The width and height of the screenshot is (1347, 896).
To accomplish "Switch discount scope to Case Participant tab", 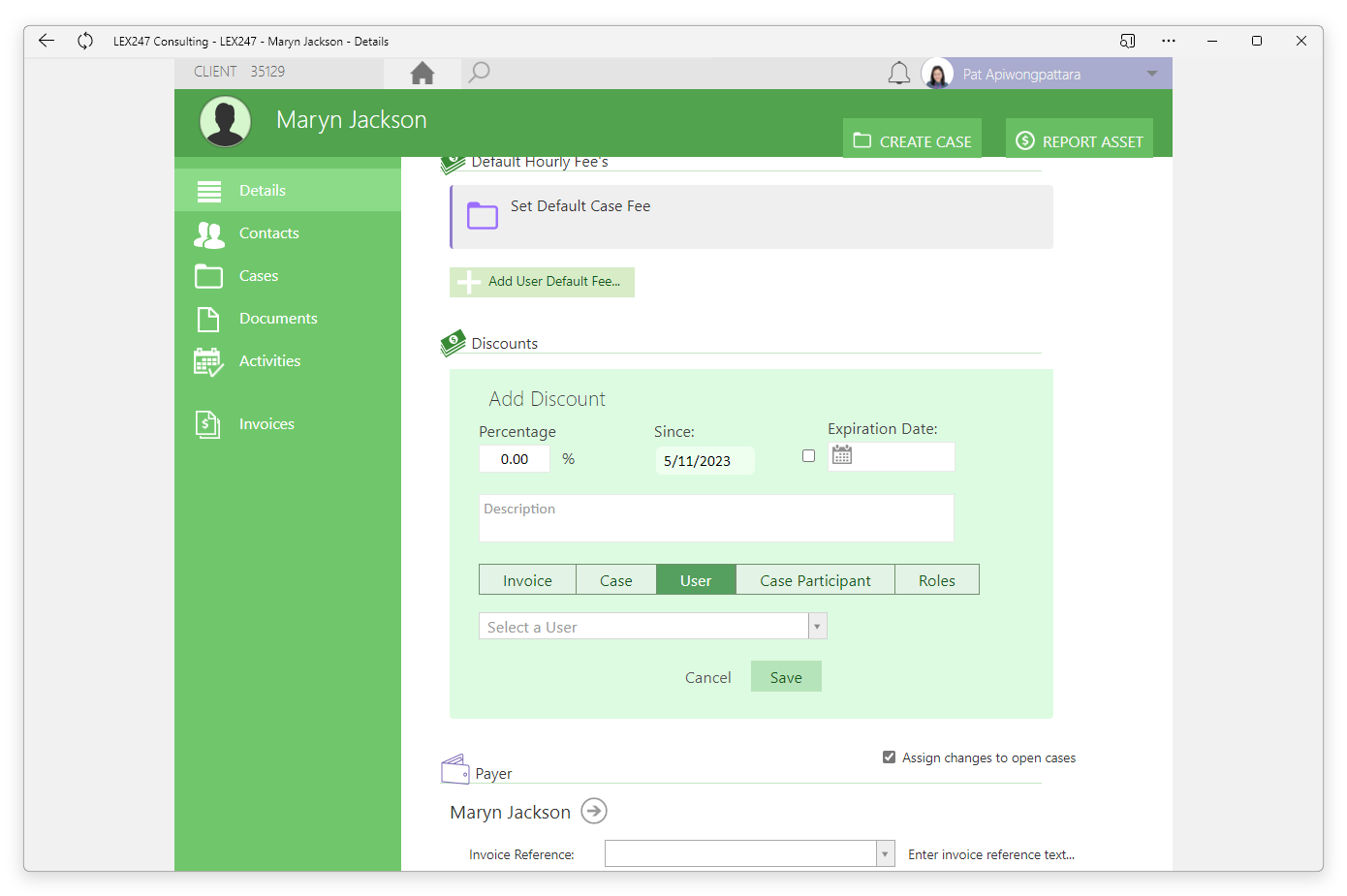I will coord(815,580).
